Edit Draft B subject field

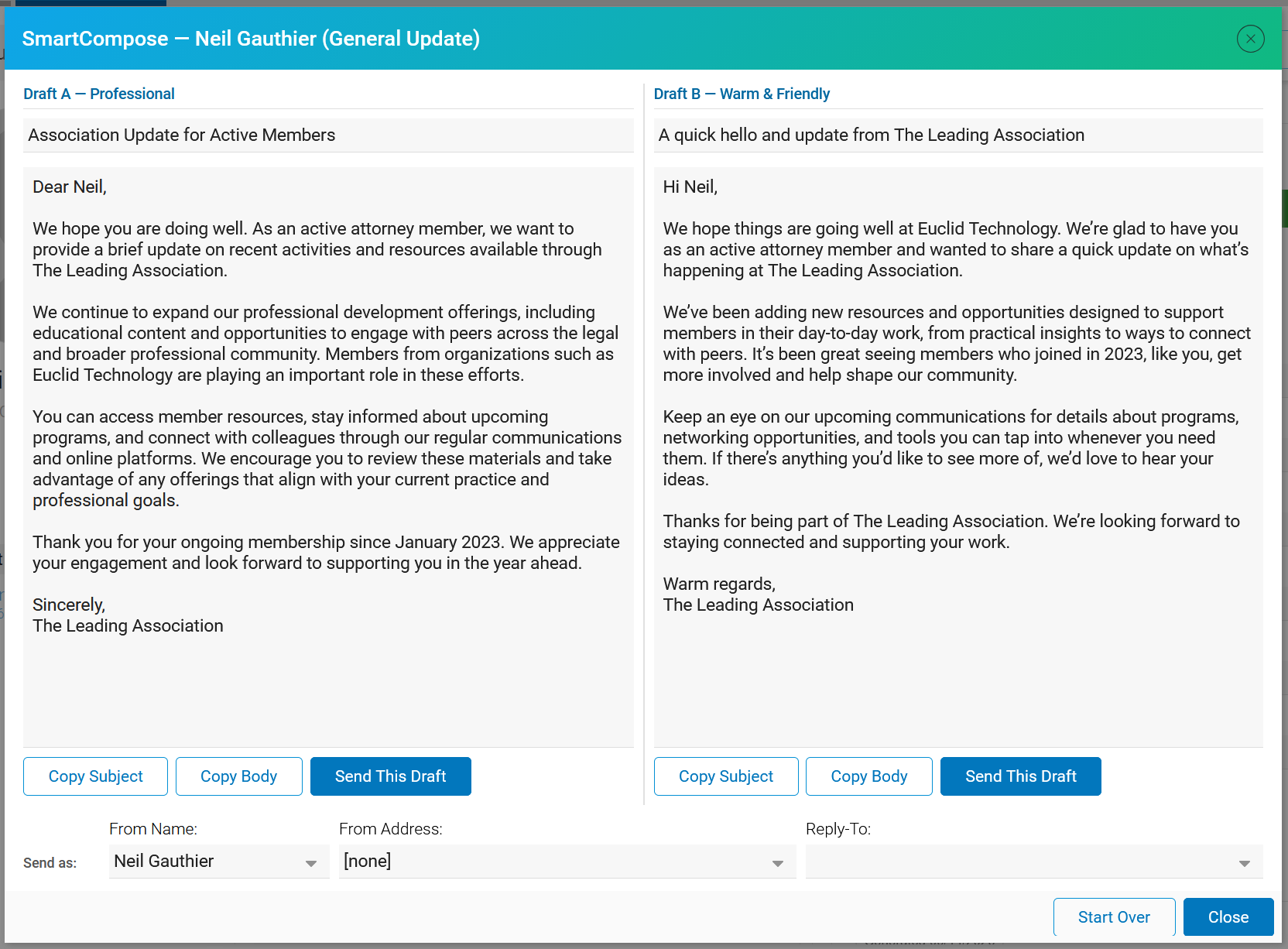click(958, 135)
